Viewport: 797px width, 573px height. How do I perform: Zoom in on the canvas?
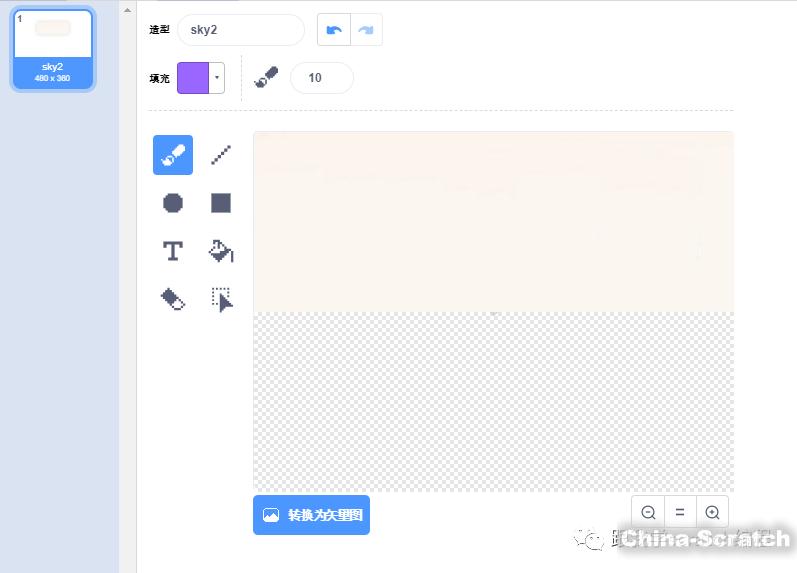point(712,512)
